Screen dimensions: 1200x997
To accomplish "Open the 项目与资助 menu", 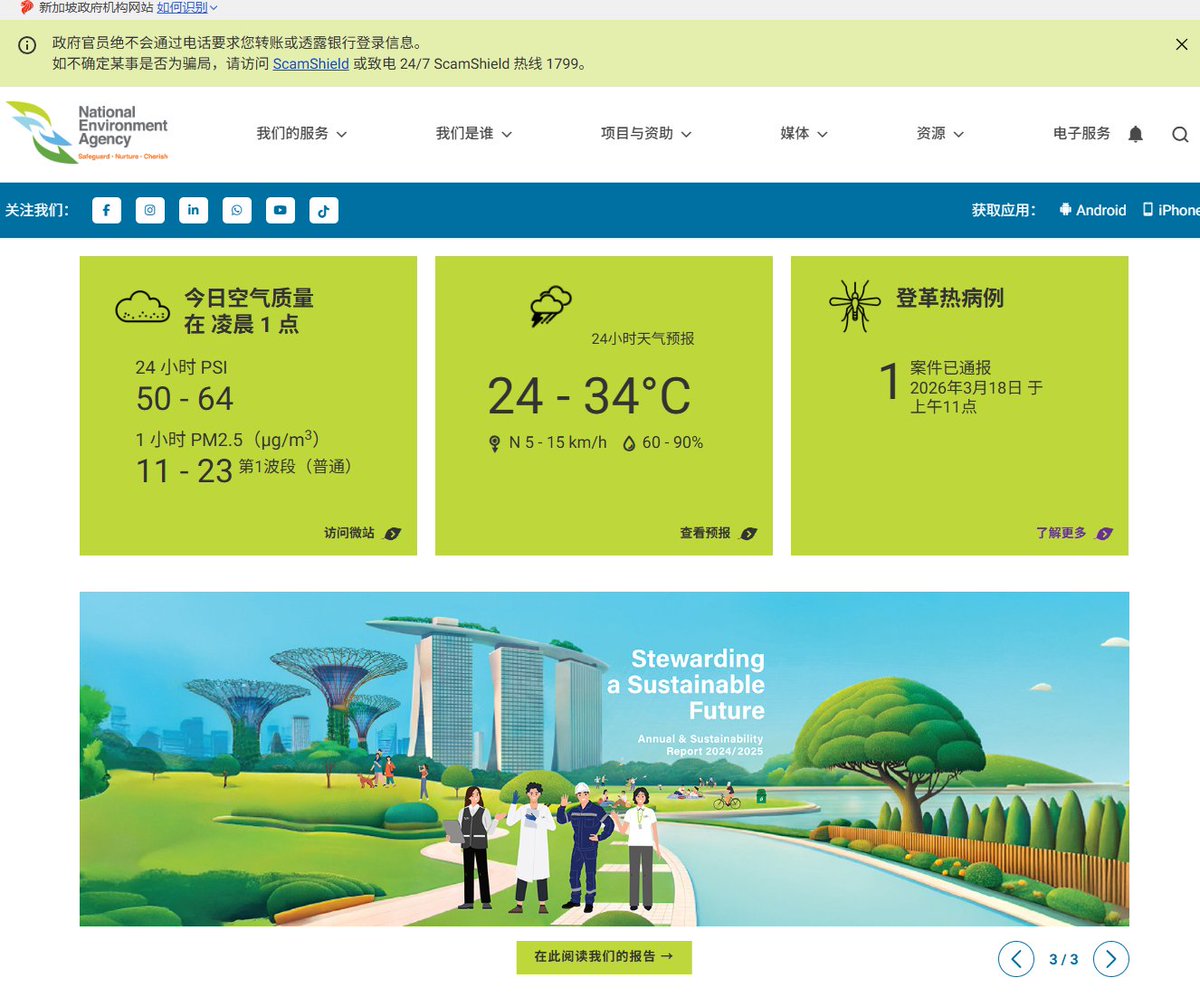I will (646, 133).
